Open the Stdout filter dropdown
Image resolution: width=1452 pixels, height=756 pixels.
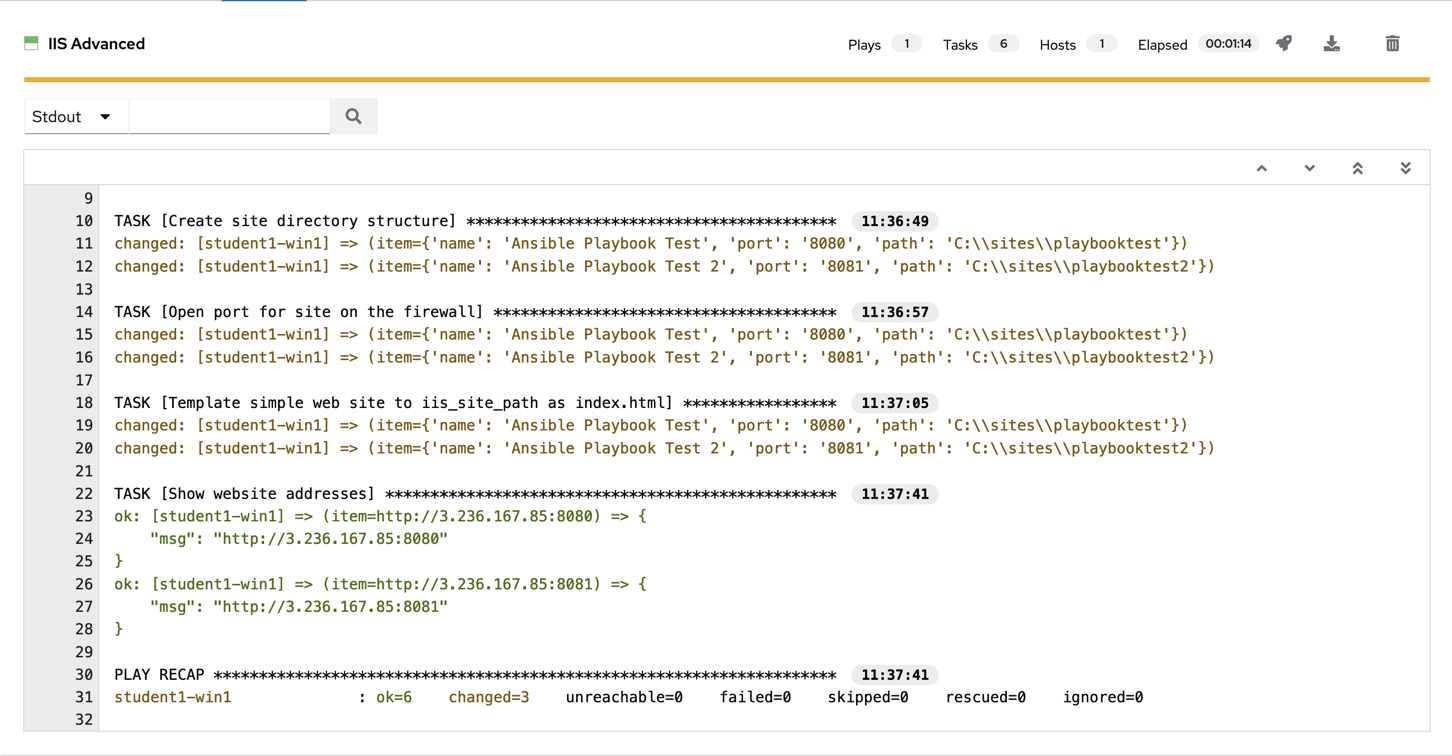(x=76, y=116)
